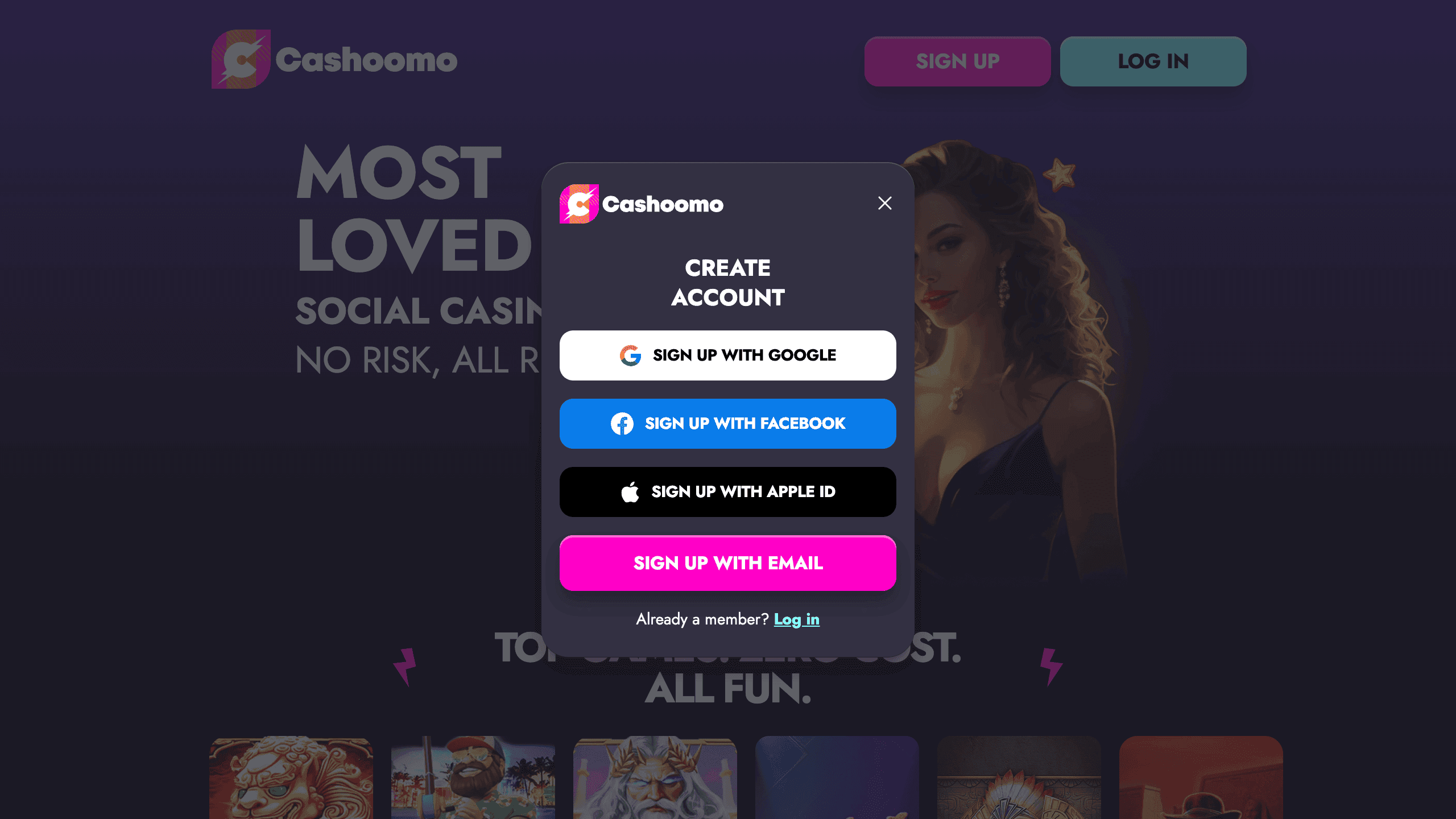Open the golden lion game thumbnail

click(x=291, y=777)
